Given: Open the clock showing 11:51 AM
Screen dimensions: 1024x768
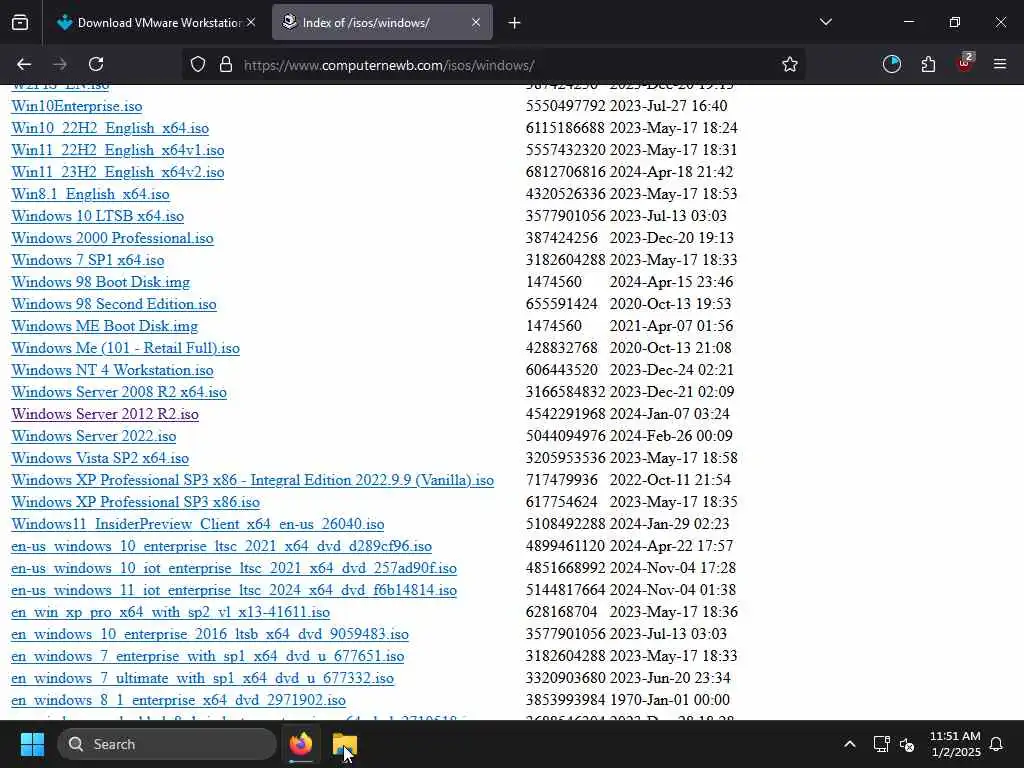Looking at the screenshot, I should coord(955,744).
